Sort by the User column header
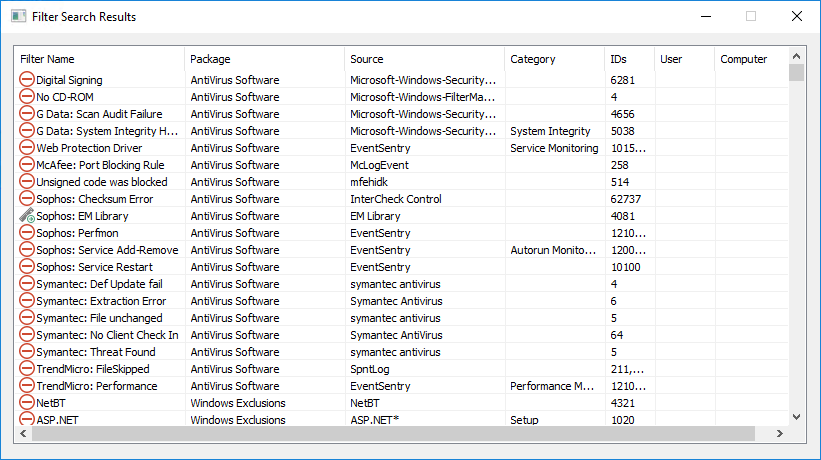821x460 pixels. (x=684, y=59)
